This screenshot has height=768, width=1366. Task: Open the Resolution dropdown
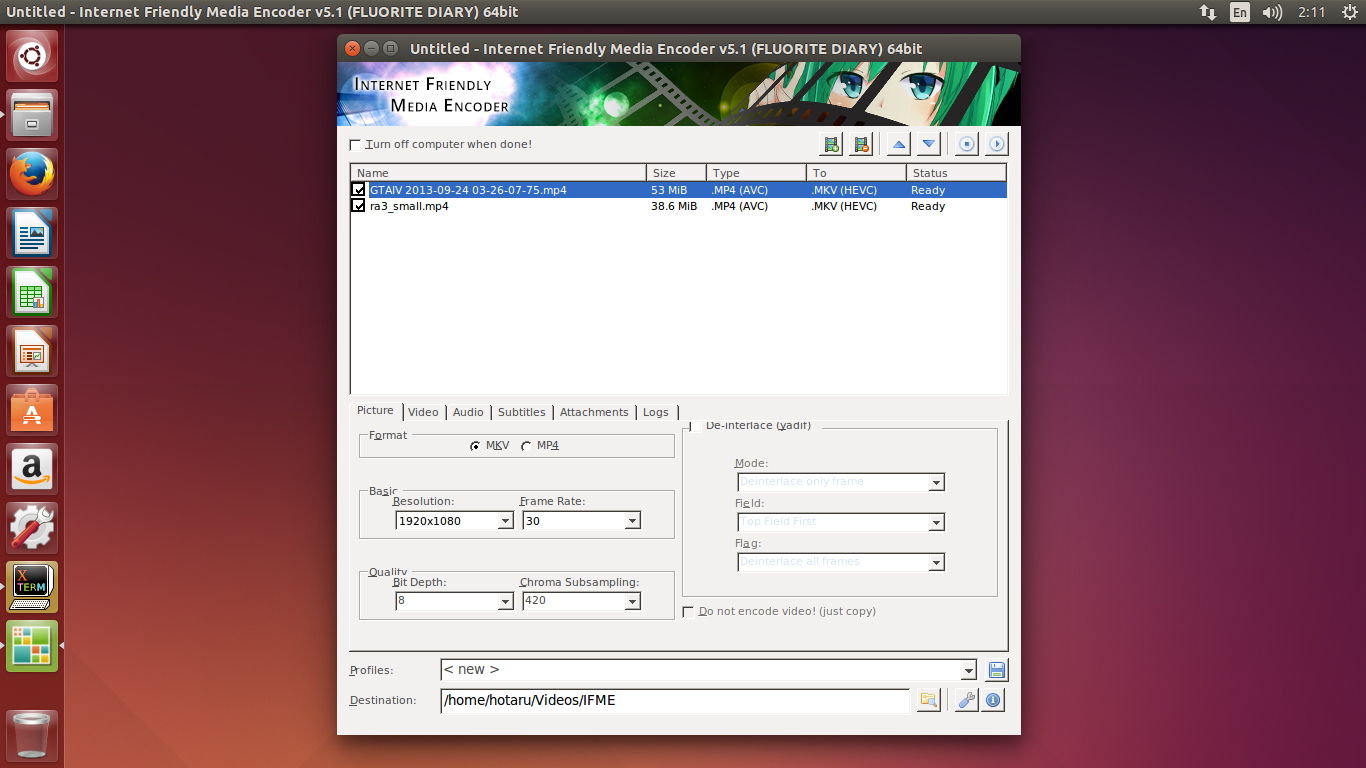point(505,521)
